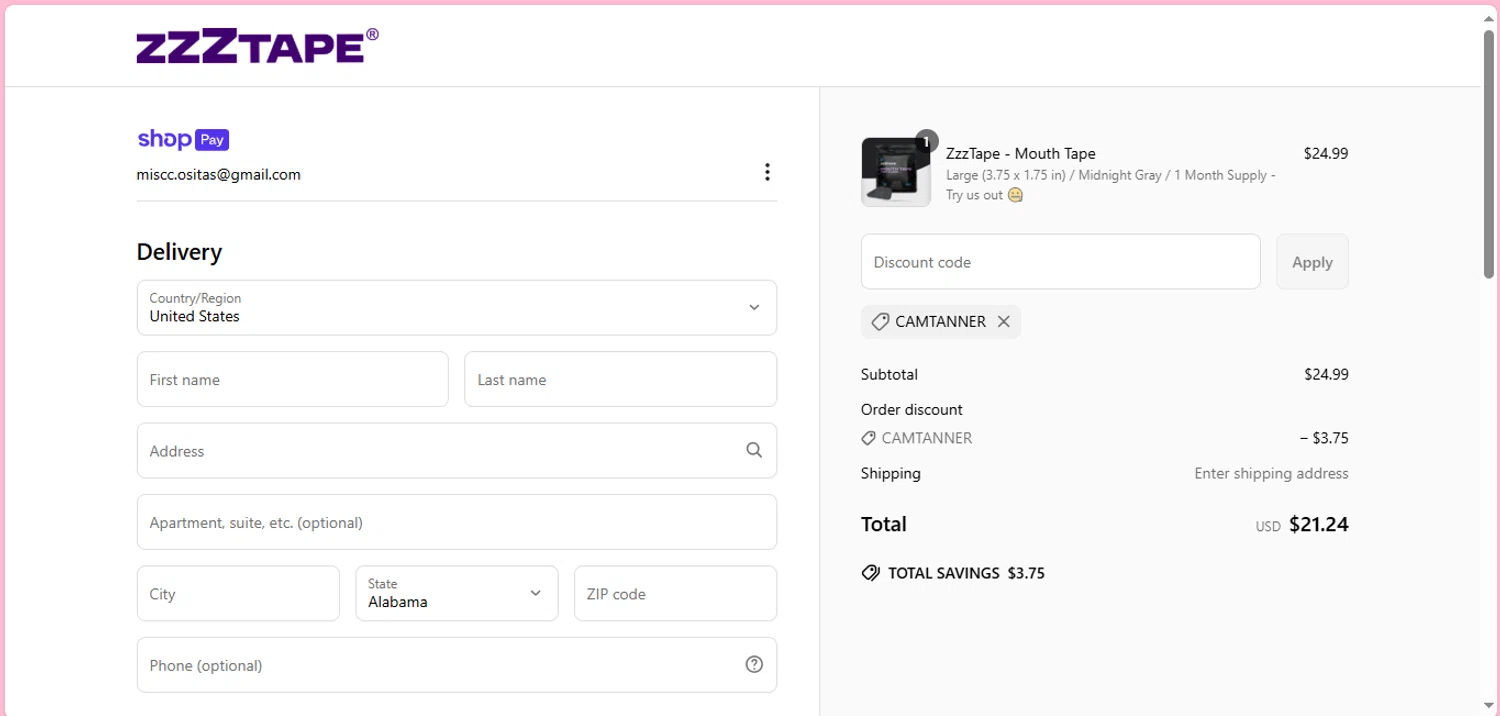Click the quantity badge on product thumbnail
Viewport: 1500px width, 716px height.
tap(926, 142)
